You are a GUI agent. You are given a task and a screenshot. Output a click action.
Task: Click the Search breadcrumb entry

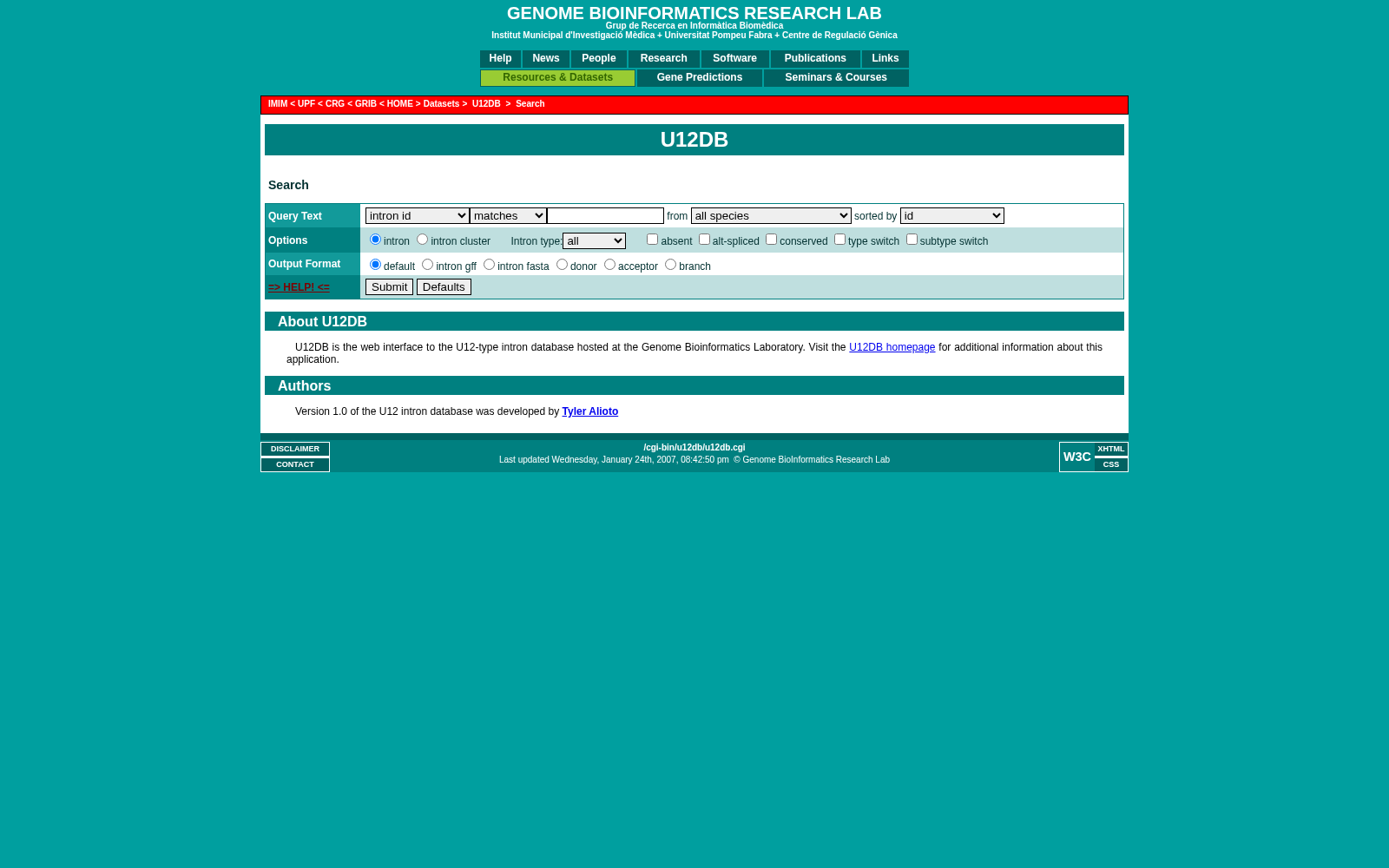coord(530,104)
